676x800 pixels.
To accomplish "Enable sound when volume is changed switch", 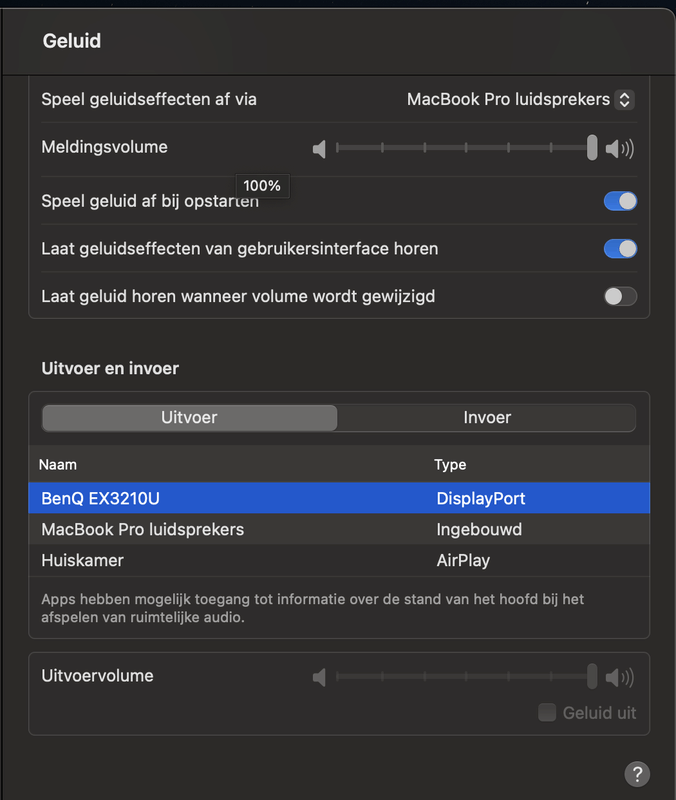I will tap(620, 297).
